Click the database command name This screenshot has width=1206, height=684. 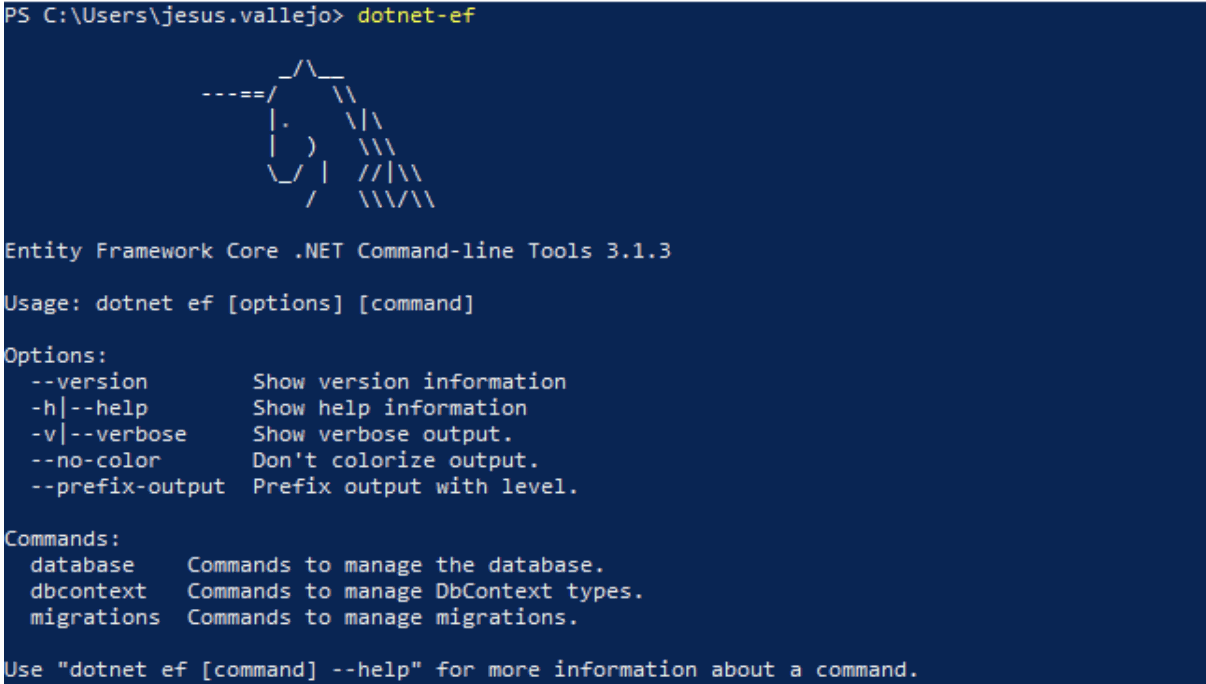click(x=82, y=565)
